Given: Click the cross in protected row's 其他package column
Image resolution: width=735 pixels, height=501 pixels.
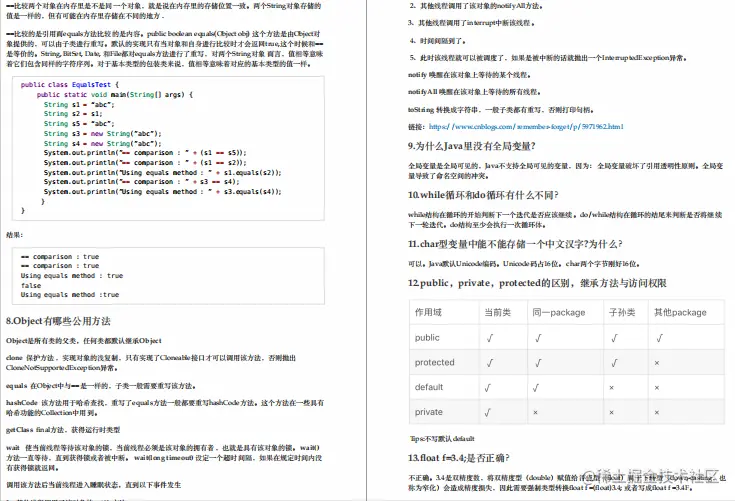Looking at the screenshot, I should (x=657, y=363).
